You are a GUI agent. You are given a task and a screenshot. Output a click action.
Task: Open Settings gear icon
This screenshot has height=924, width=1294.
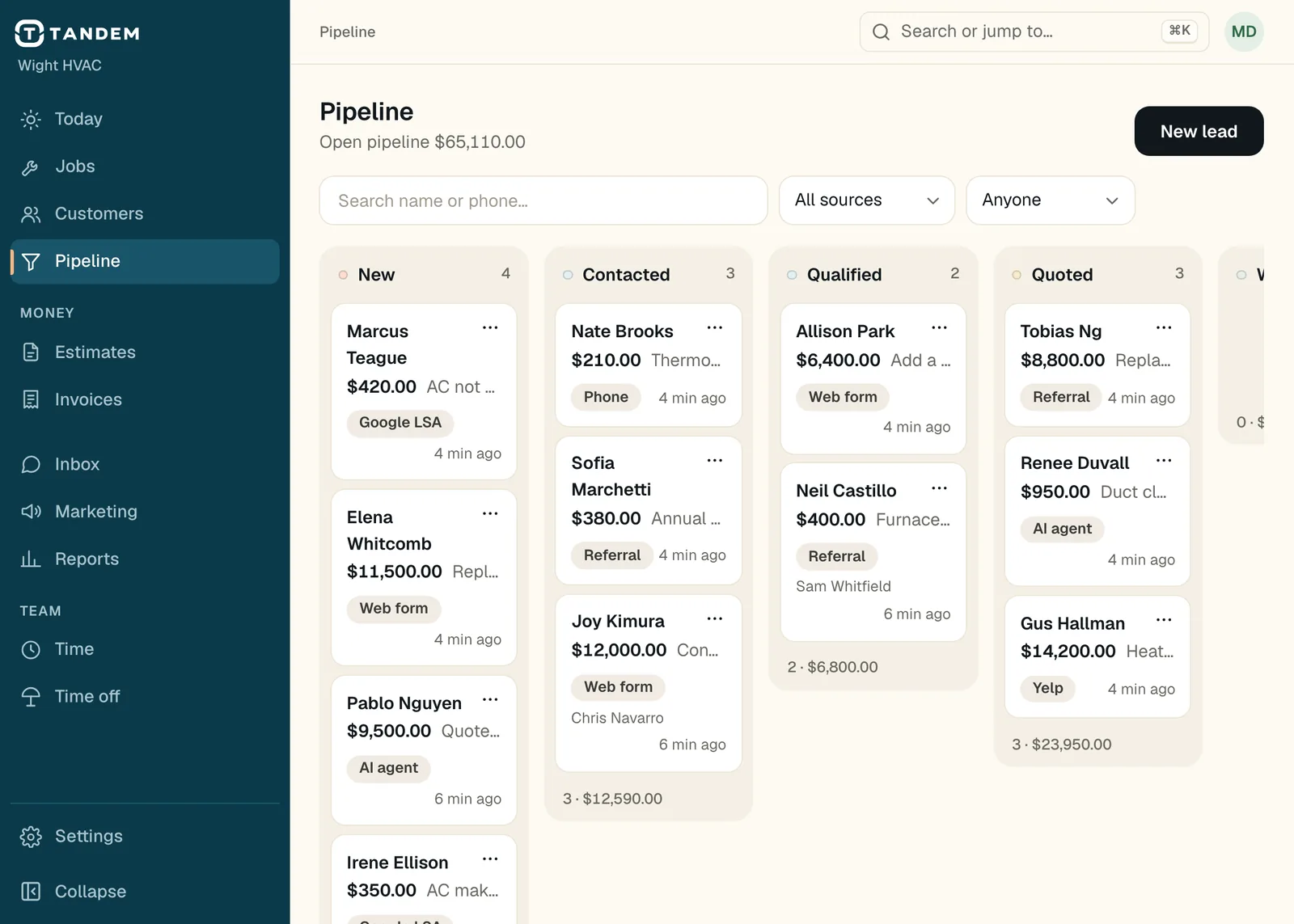[31, 837]
